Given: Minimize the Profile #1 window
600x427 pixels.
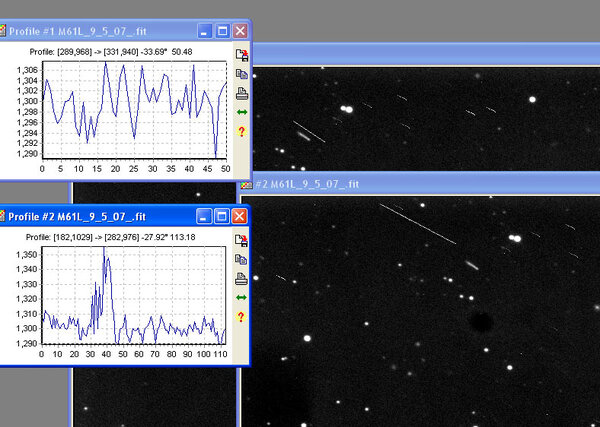Looking at the screenshot, I should 205,31.
